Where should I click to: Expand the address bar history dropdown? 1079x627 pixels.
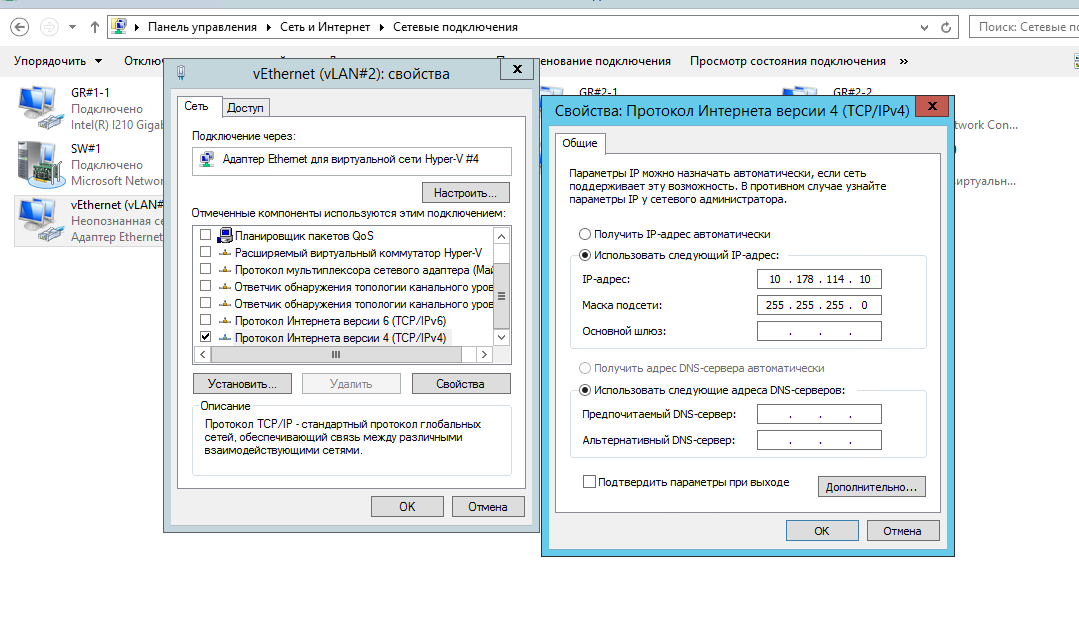(x=924, y=28)
